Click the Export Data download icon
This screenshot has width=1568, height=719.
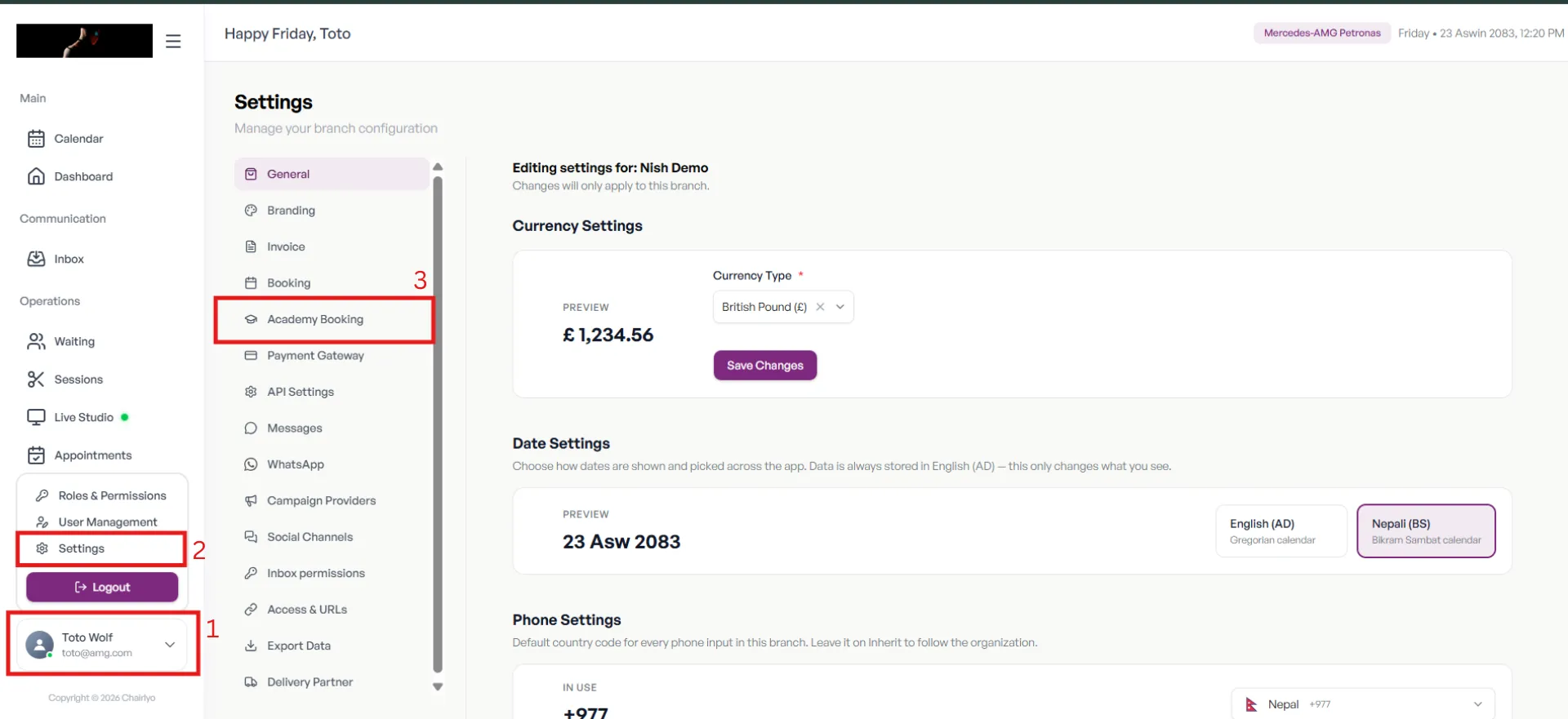pos(251,646)
